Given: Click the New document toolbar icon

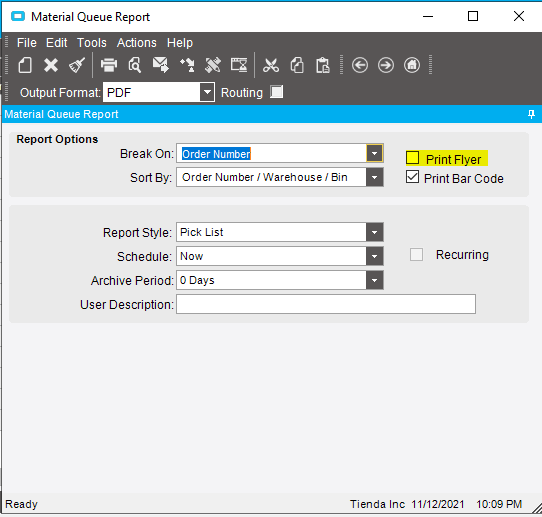Looking at the screenshot, I should 25,65.
